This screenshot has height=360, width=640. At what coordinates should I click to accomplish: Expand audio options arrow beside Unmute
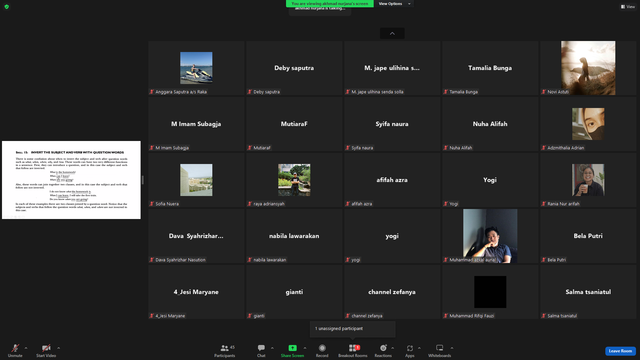click(x=26, y=348)
